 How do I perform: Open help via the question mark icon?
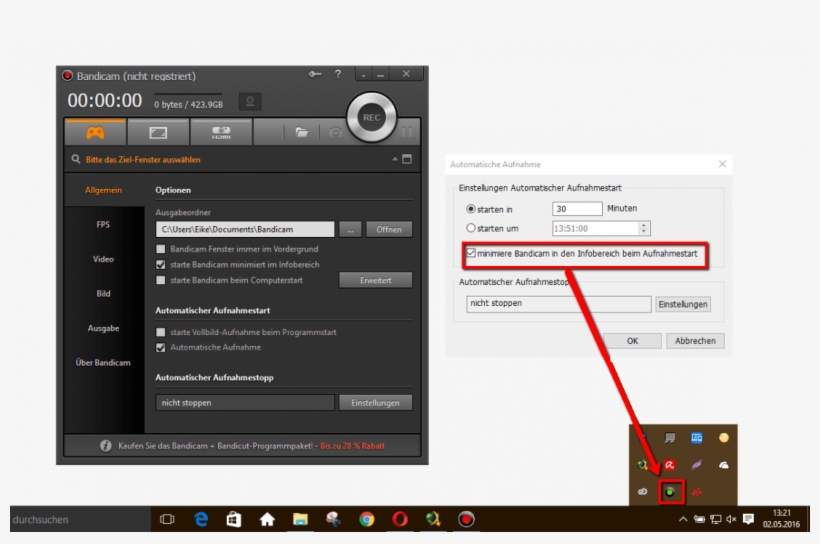click(x=338, y=75)
